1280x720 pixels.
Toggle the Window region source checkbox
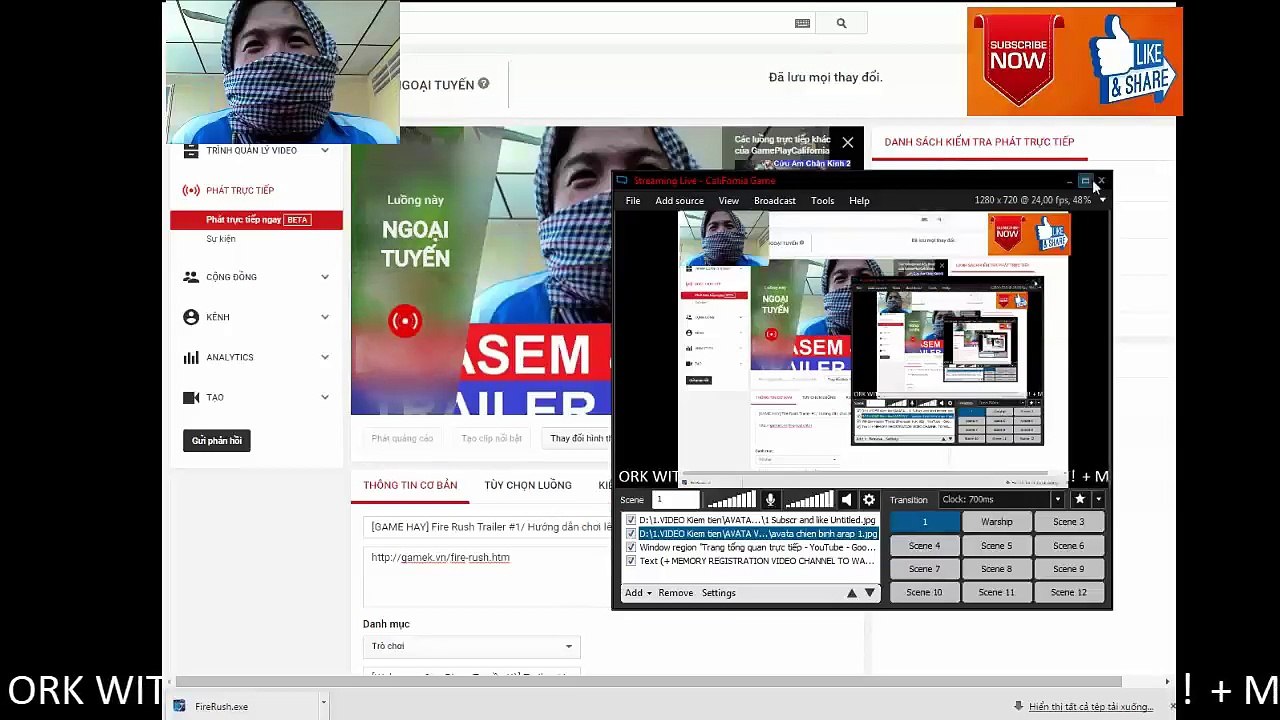[630, 548]
